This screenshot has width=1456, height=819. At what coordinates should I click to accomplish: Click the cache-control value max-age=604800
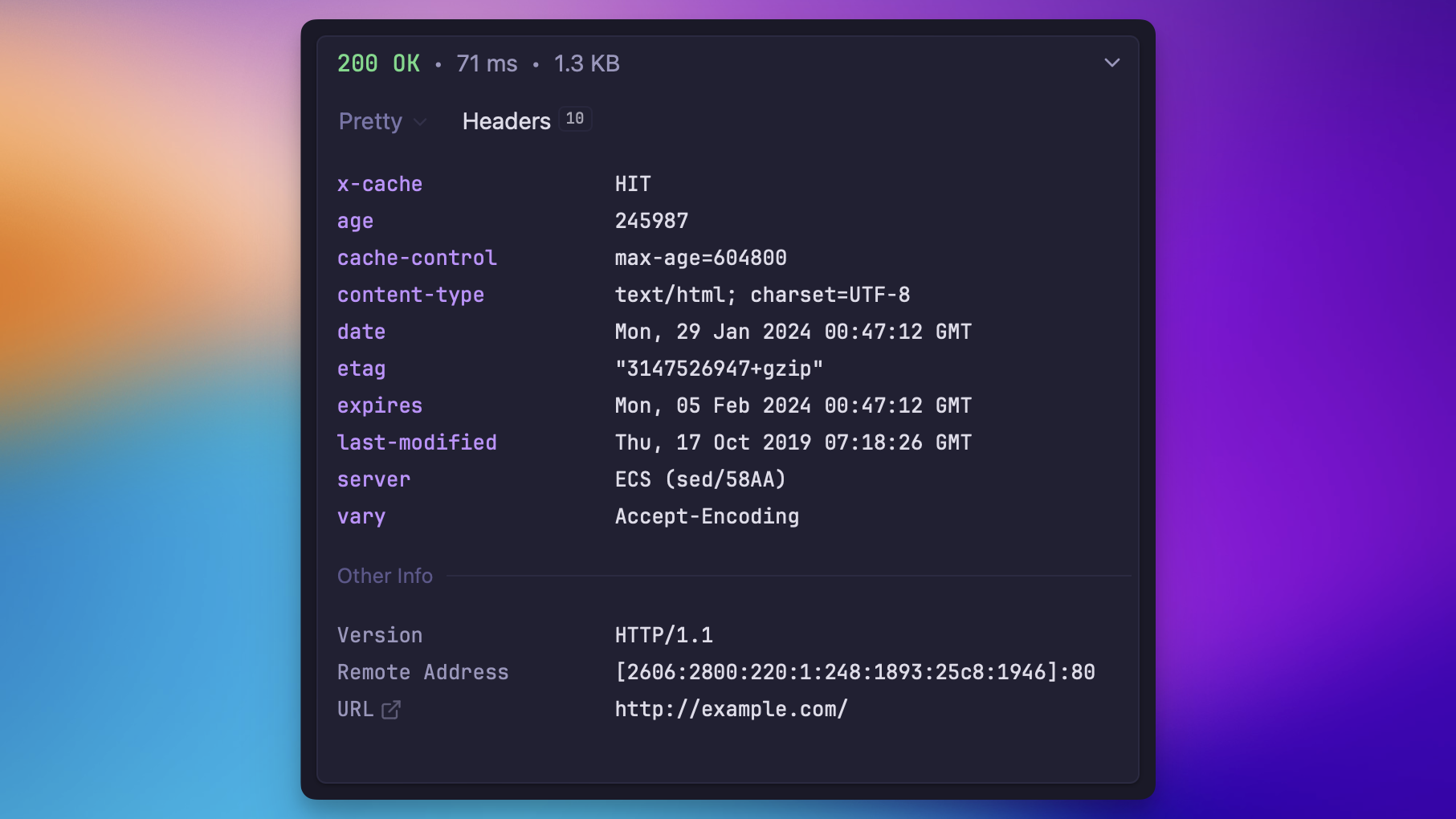pos(700,258)
